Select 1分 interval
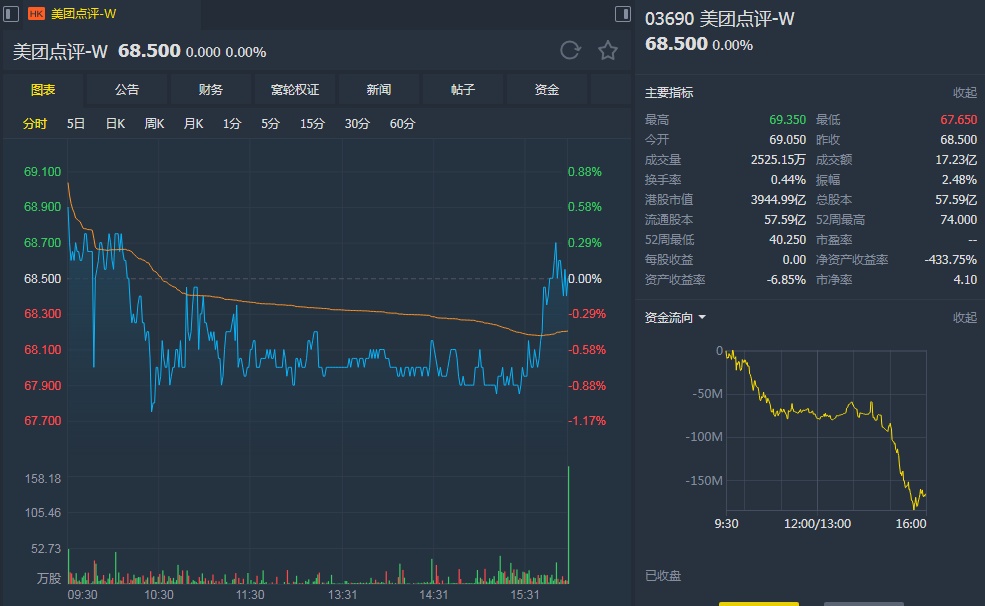The image size is (985, 606). [x=232, y=124]
